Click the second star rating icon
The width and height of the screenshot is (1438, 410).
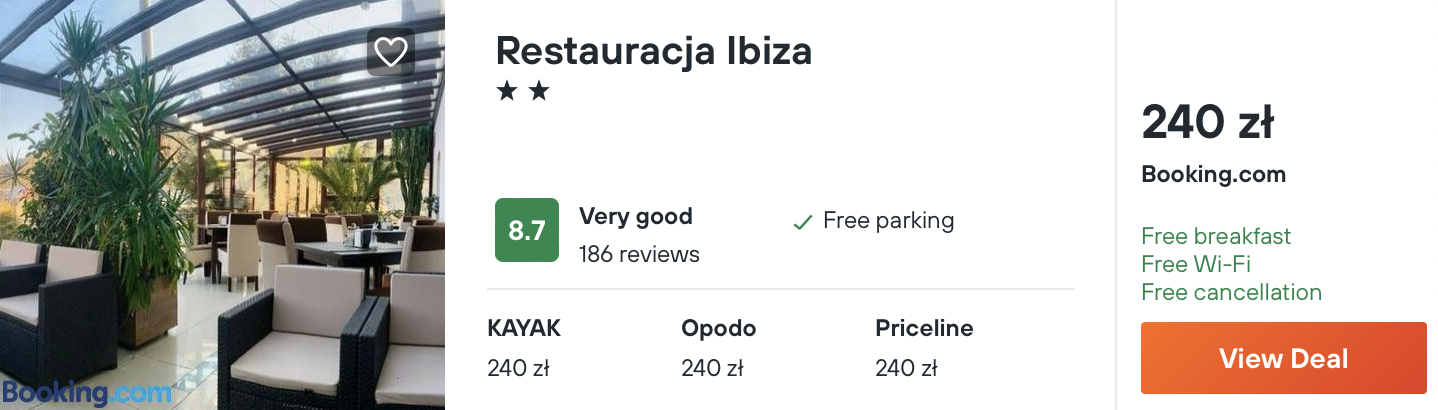click(x=539, y=92)
